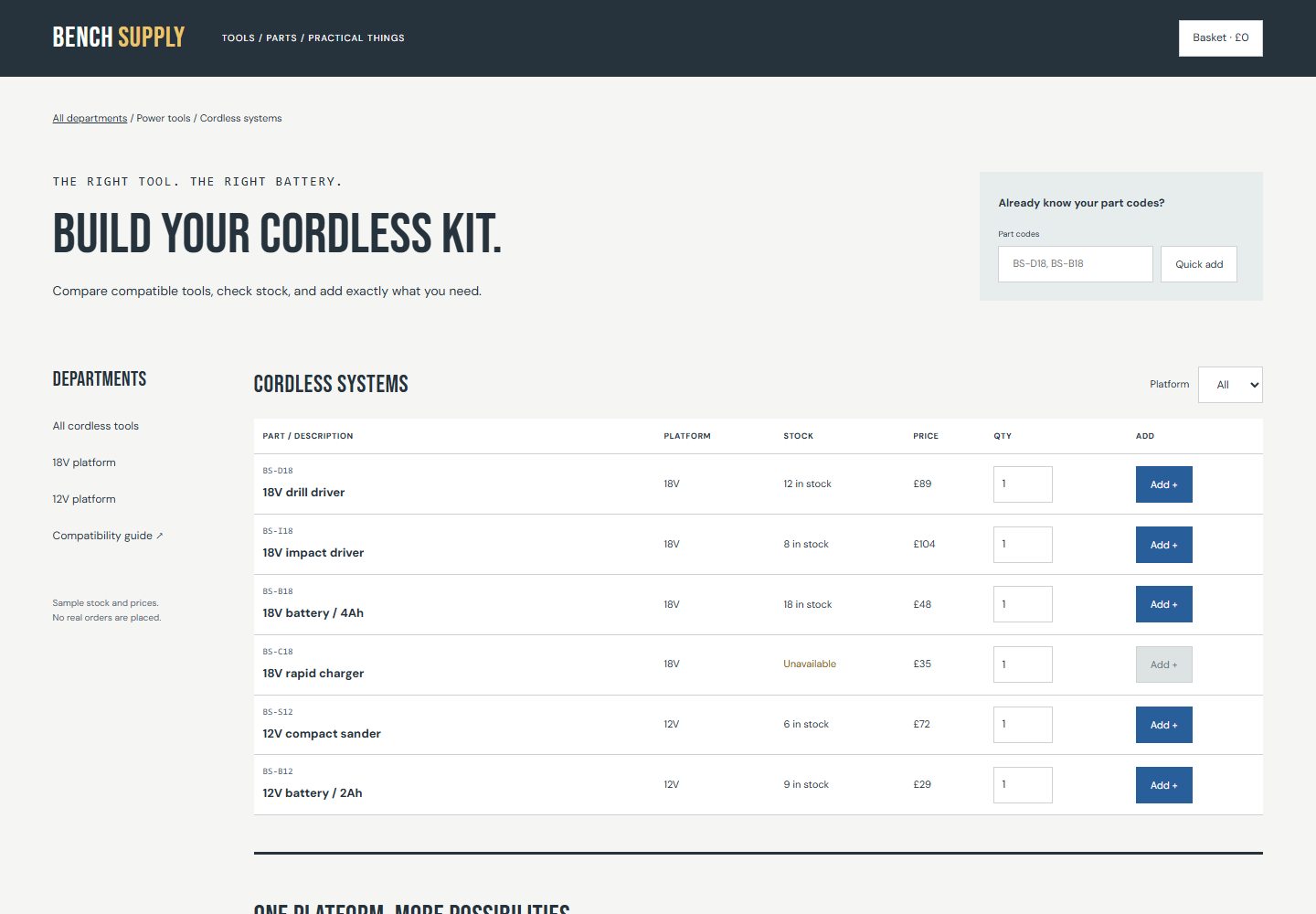Viewport: 1316px width, 914px height.
Task: Select All cordless tools in Departments
Action: pos(96,426)
